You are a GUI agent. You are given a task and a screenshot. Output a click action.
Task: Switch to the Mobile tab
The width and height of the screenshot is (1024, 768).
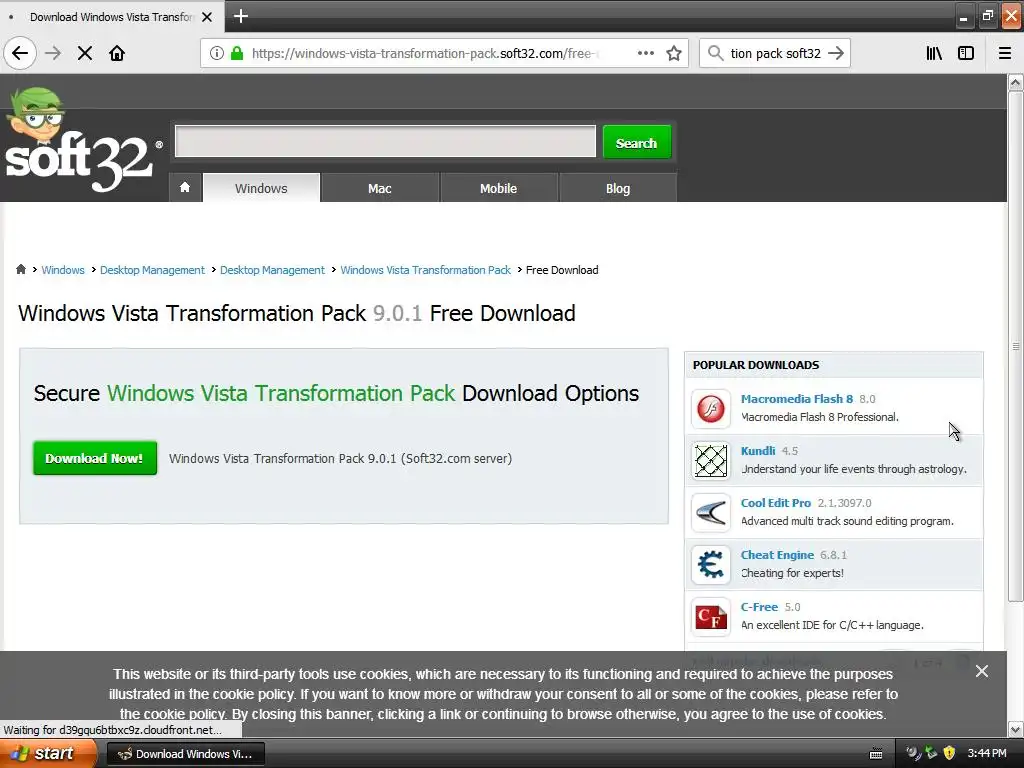point(498,188)
